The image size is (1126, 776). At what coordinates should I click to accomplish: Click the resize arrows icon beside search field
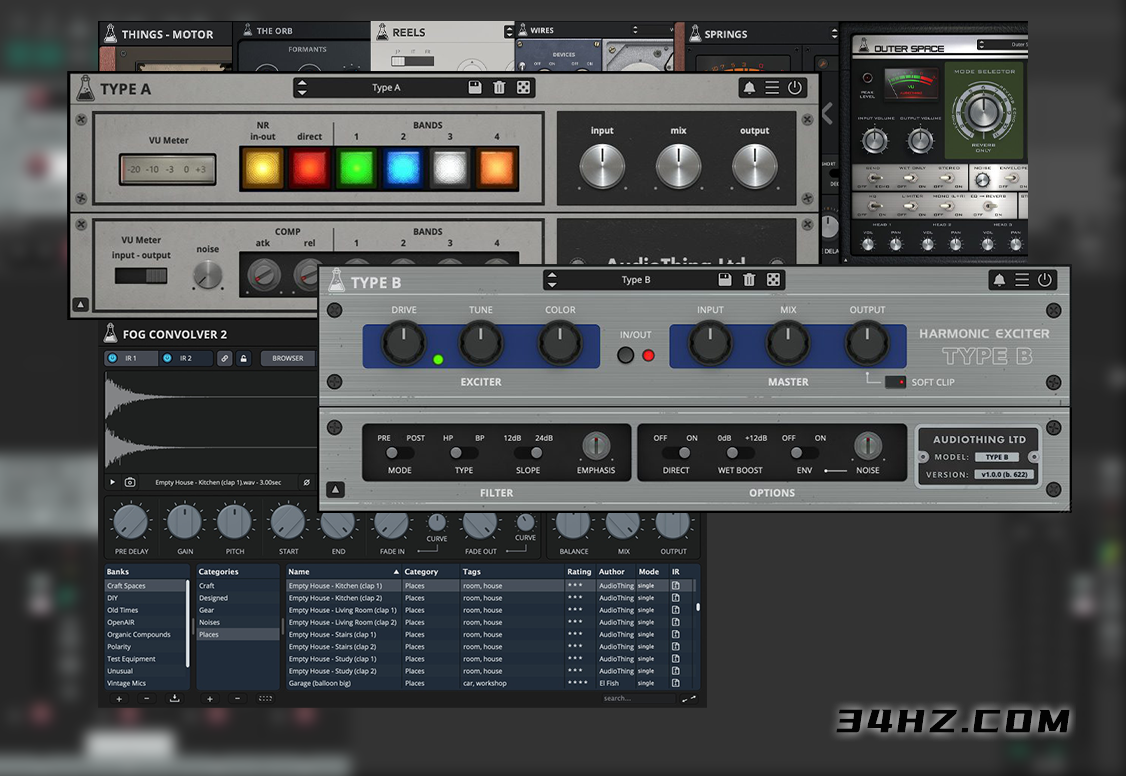coord(689,698)
